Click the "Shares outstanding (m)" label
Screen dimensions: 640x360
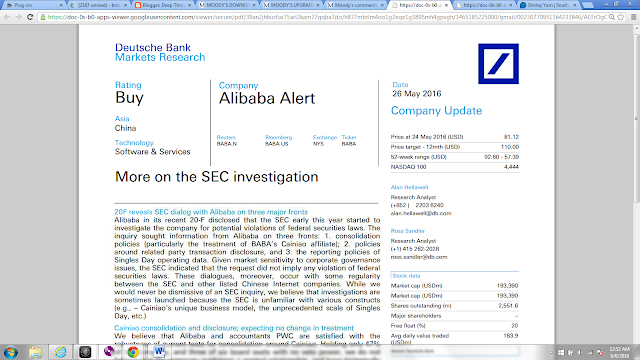(421, 305)
